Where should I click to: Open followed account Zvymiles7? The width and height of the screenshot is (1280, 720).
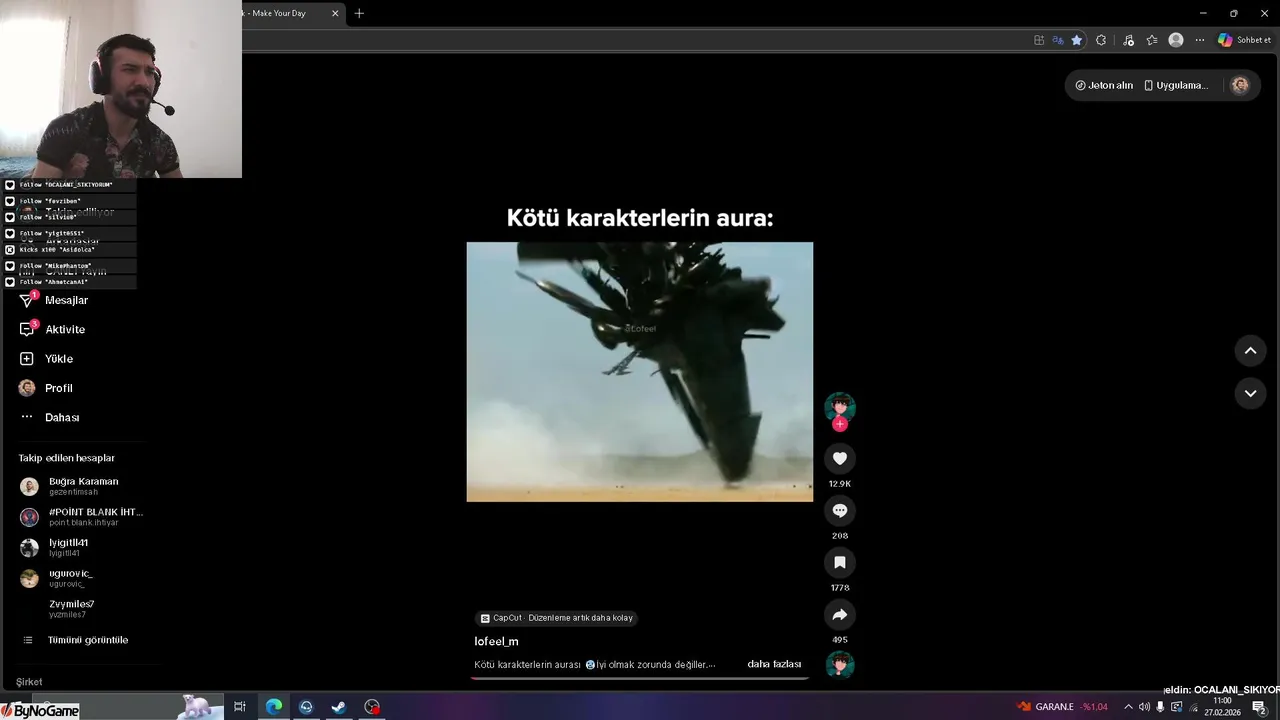point(81,609)
